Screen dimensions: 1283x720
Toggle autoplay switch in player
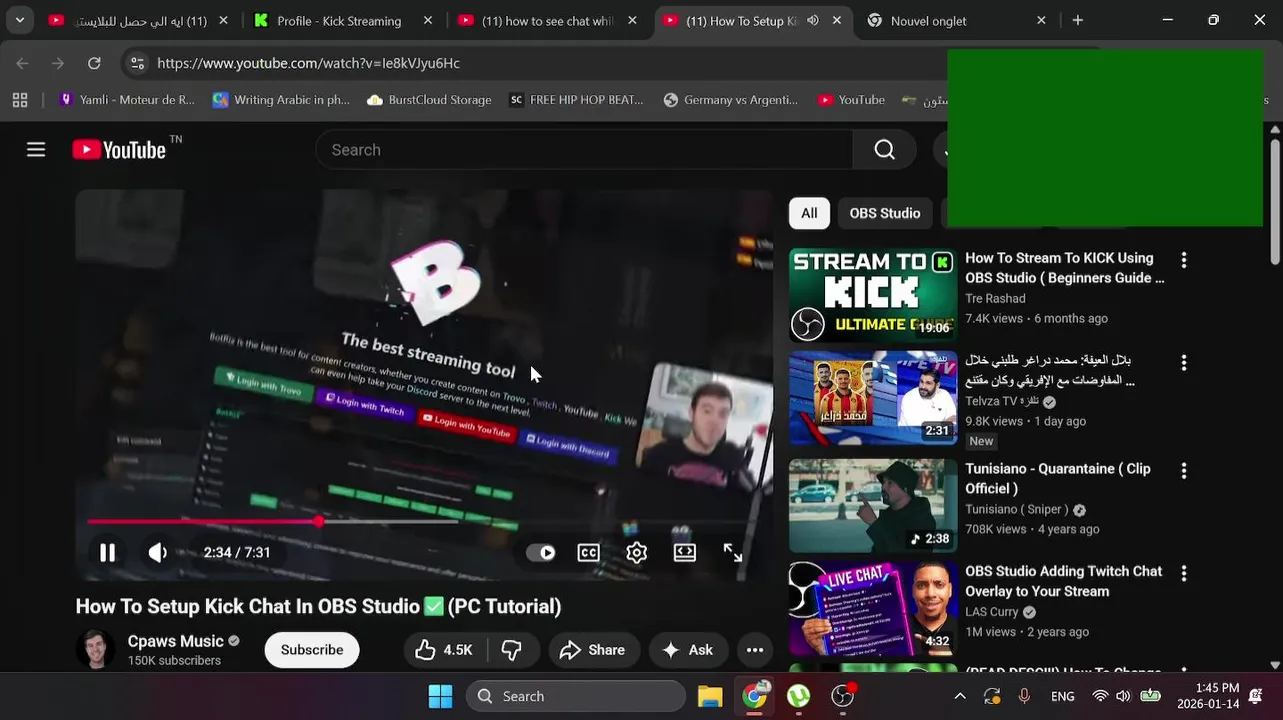click(541, 552)
